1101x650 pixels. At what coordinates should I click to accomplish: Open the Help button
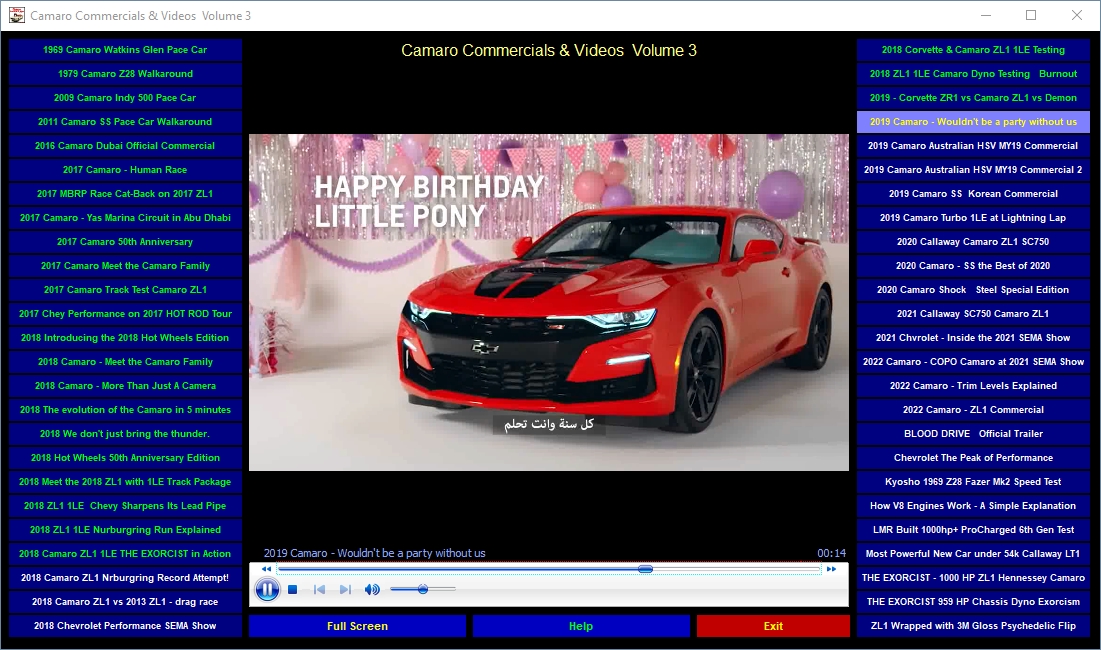pos(581,626)
